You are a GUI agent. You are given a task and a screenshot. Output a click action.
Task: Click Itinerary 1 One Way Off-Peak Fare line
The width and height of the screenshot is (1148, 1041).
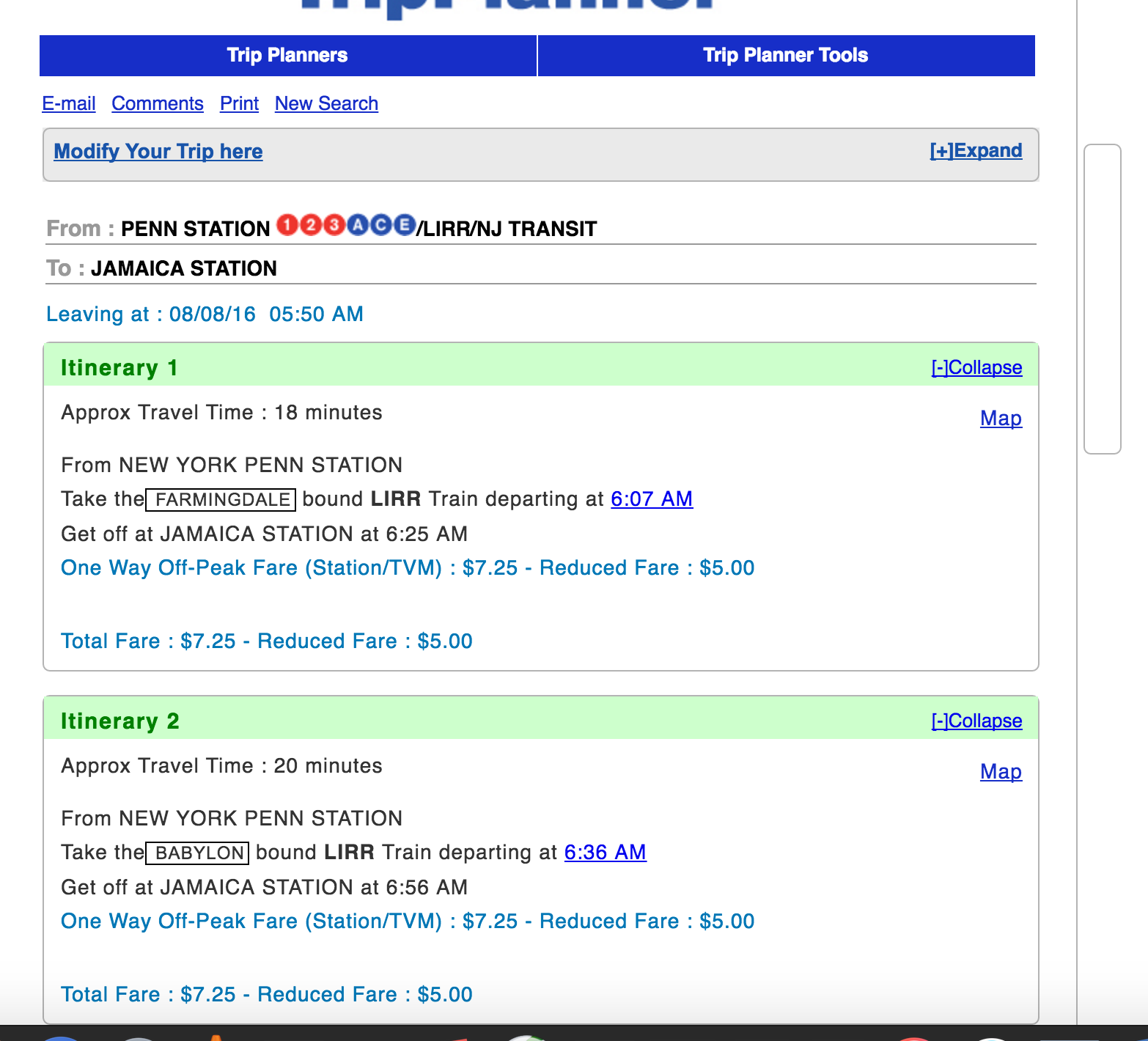click(408, 567)
